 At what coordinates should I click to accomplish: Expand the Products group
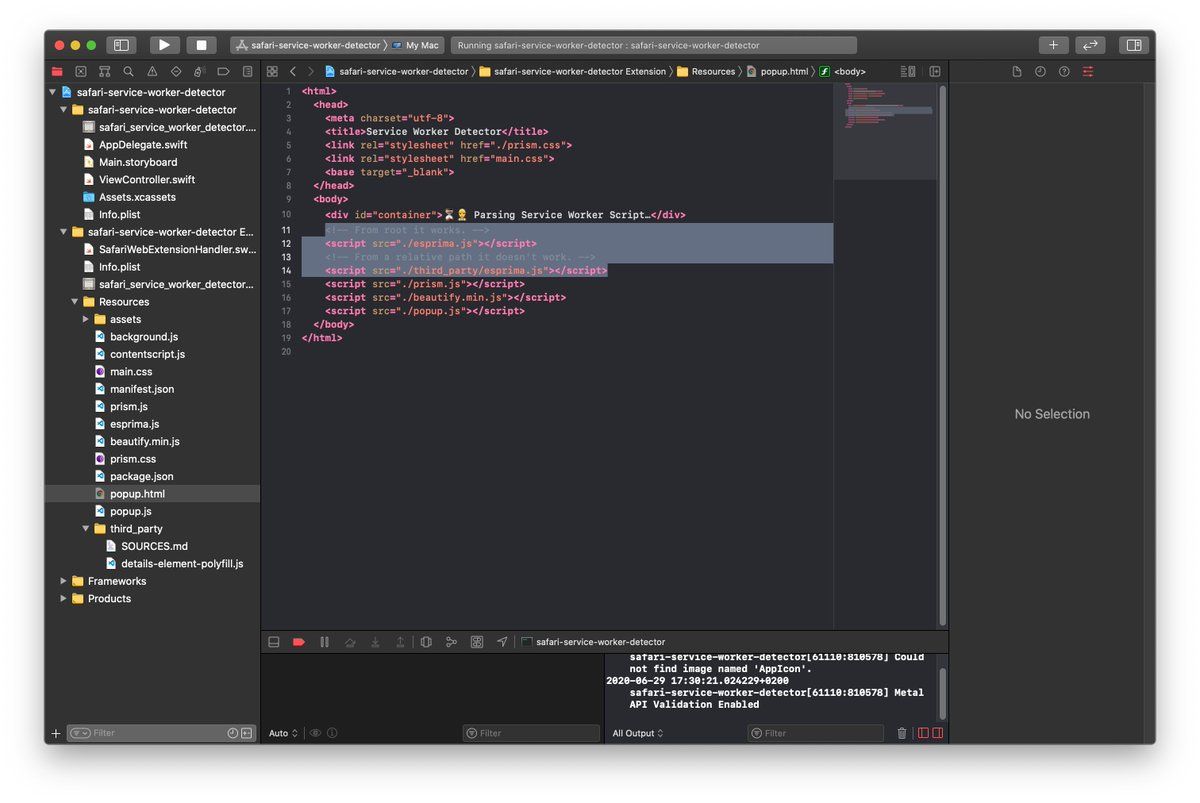pyautogui.click(x=64, y=599)
